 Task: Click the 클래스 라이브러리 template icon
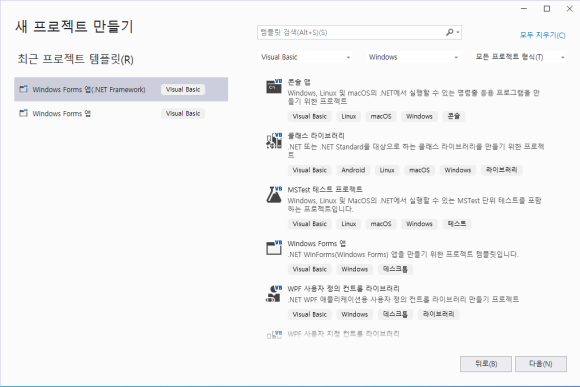point(274,141)
